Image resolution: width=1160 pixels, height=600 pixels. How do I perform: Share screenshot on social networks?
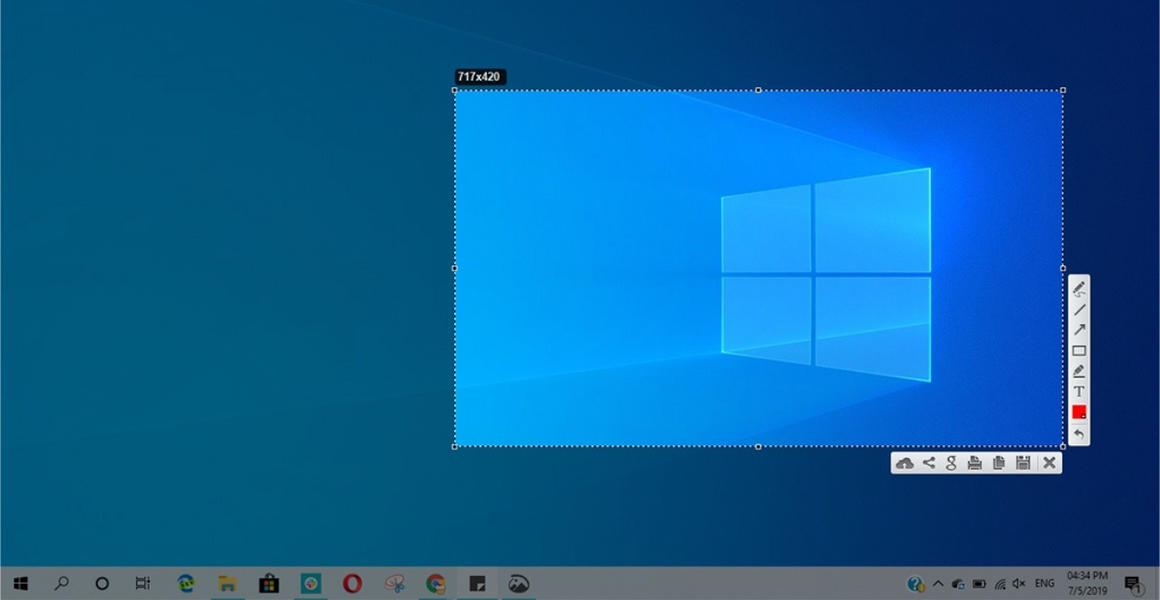click(x=928, y=463)
